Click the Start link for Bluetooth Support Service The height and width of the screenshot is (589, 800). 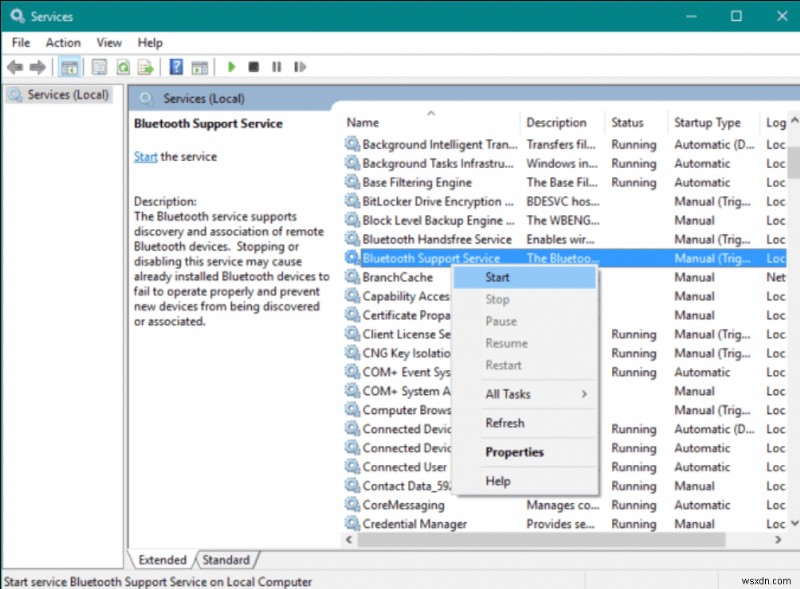(x=145, y=156)
